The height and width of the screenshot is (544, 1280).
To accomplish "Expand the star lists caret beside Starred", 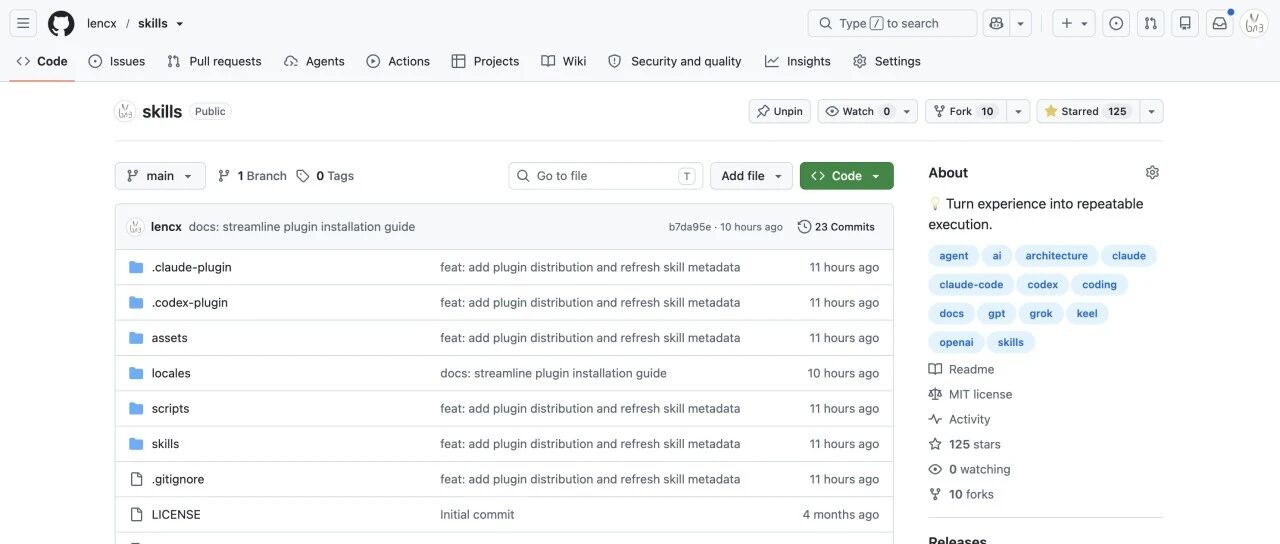I will tap(1151, 111).
